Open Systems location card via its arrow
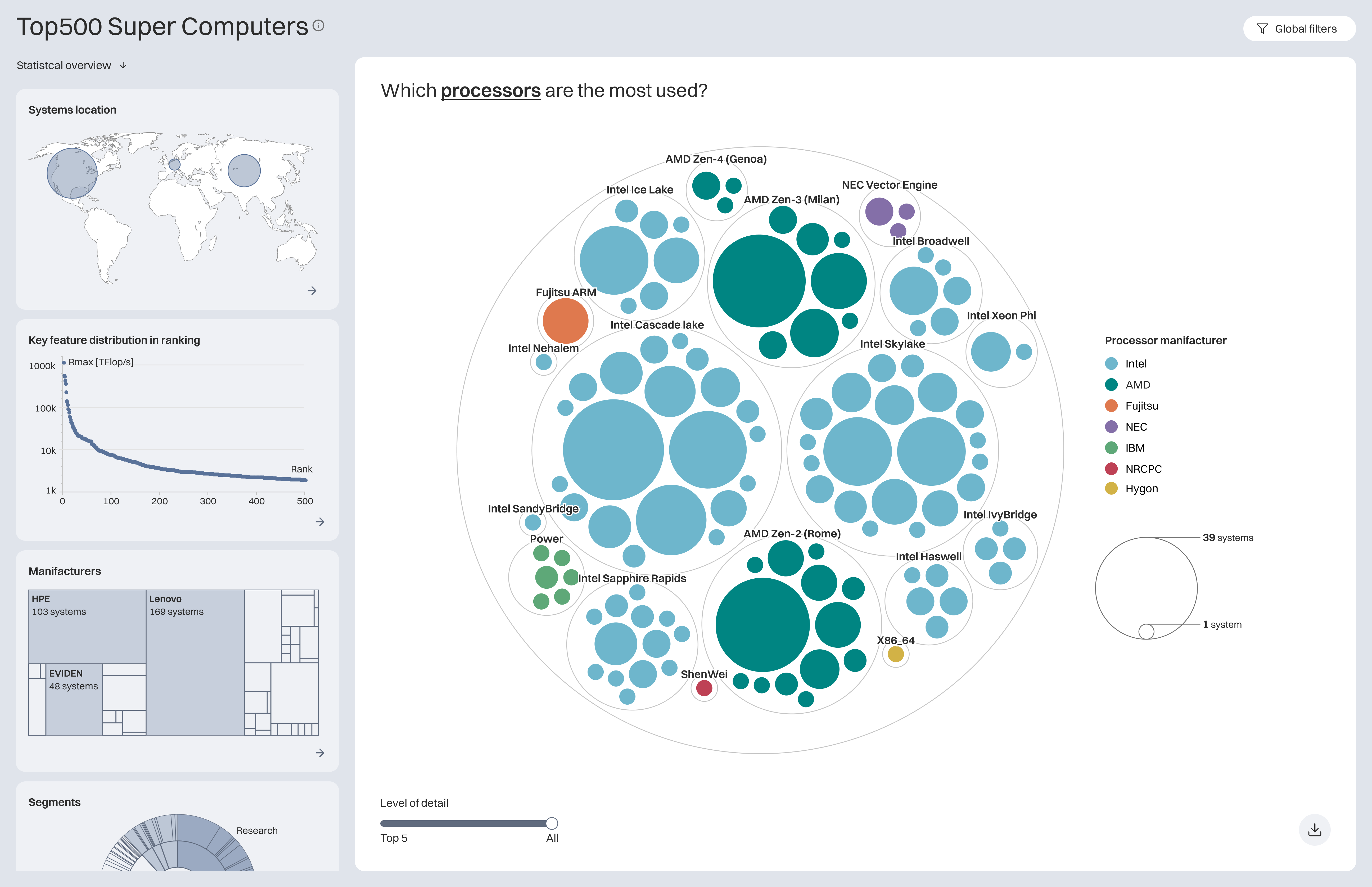The height and width of the screenshot is (887, 1372). tap(312, 291)
